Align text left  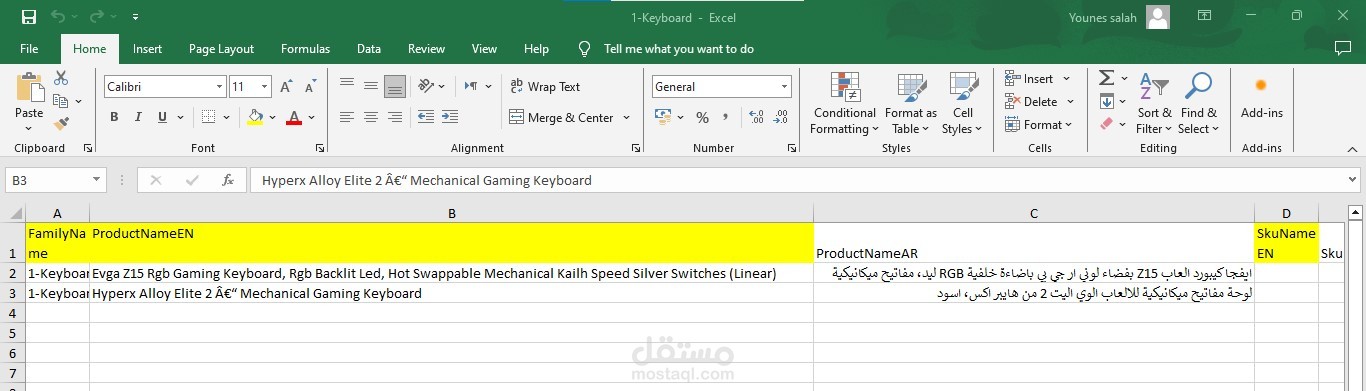[347, 117]
